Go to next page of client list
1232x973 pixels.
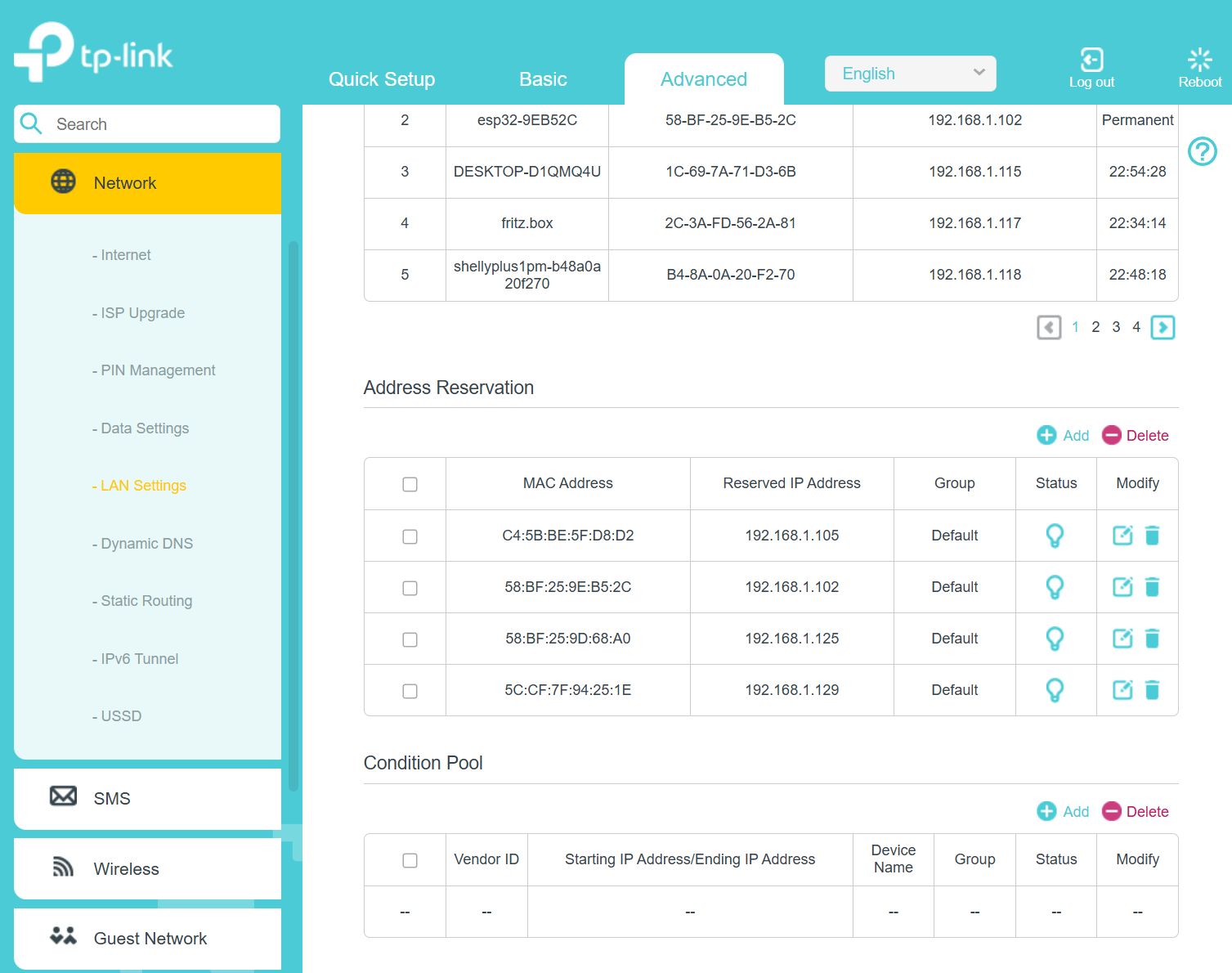click(1162, 327)
